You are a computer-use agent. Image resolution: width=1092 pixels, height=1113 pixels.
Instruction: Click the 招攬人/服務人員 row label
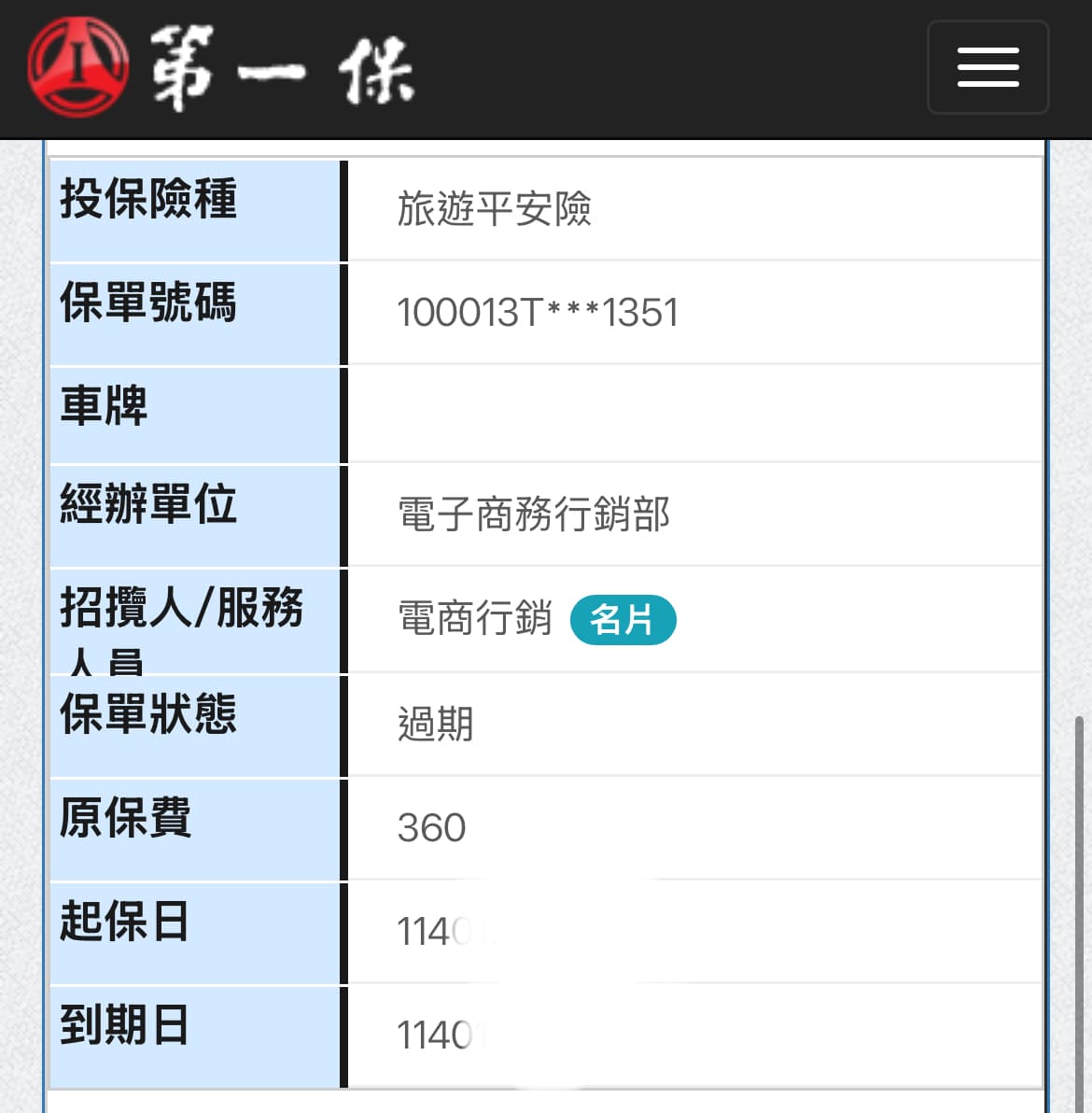point(182,629)
